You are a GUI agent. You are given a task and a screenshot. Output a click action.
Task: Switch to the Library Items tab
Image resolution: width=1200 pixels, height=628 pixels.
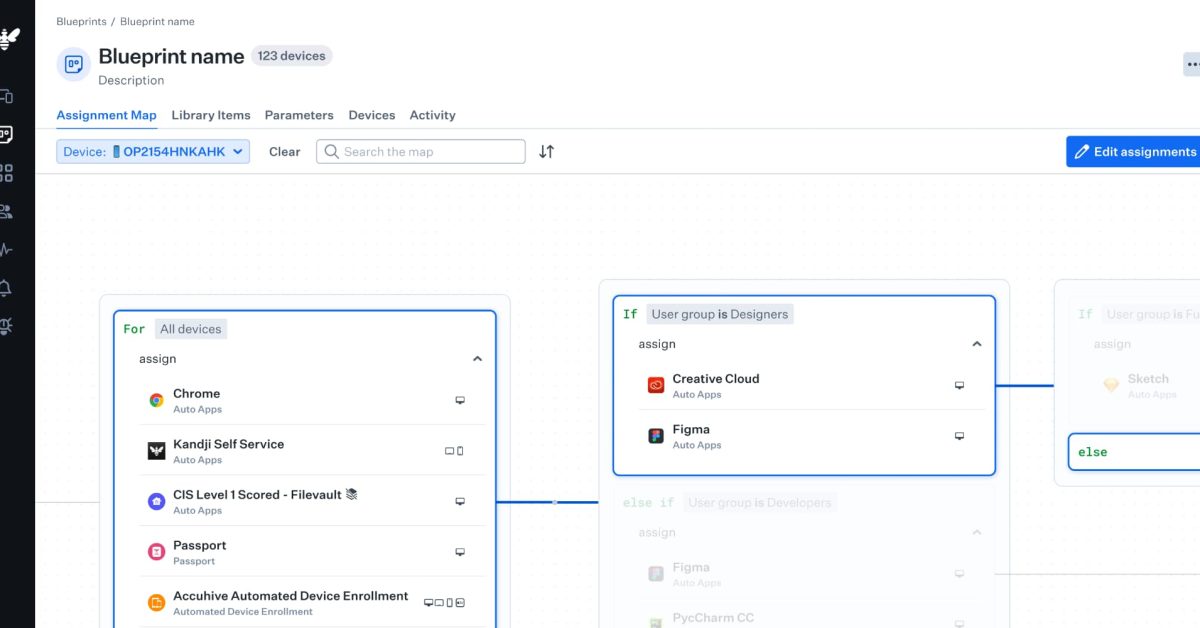[211, 115]
